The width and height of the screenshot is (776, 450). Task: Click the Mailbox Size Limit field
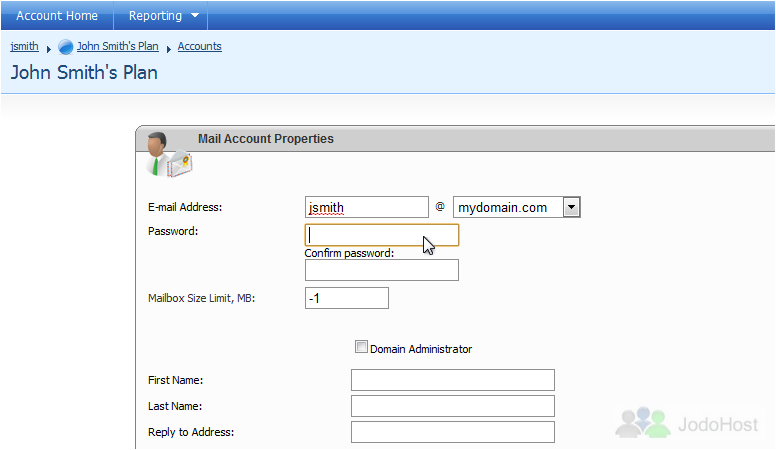(x=346, y=298)
